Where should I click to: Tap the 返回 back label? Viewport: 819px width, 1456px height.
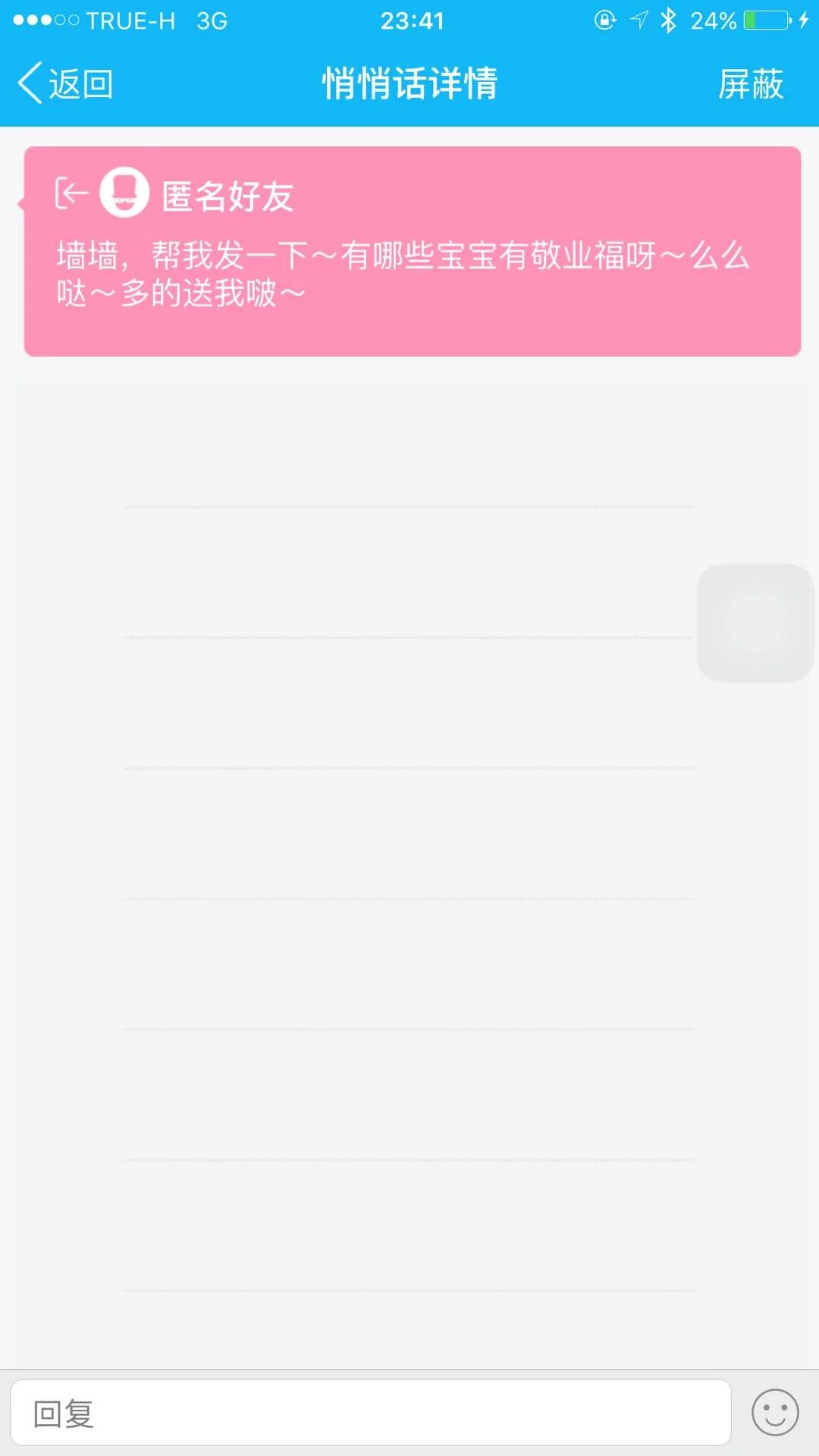(x=81, y=83)
